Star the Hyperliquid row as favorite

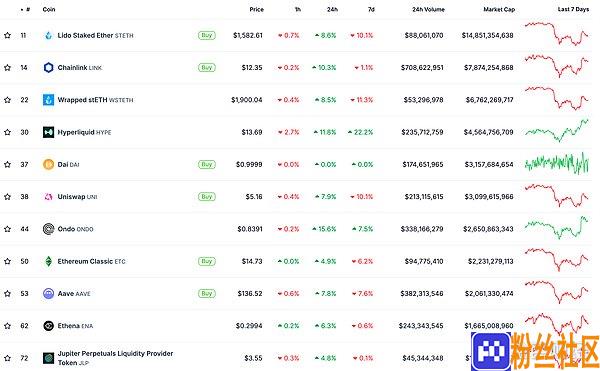pyautogui.click(x=7, y=132)
